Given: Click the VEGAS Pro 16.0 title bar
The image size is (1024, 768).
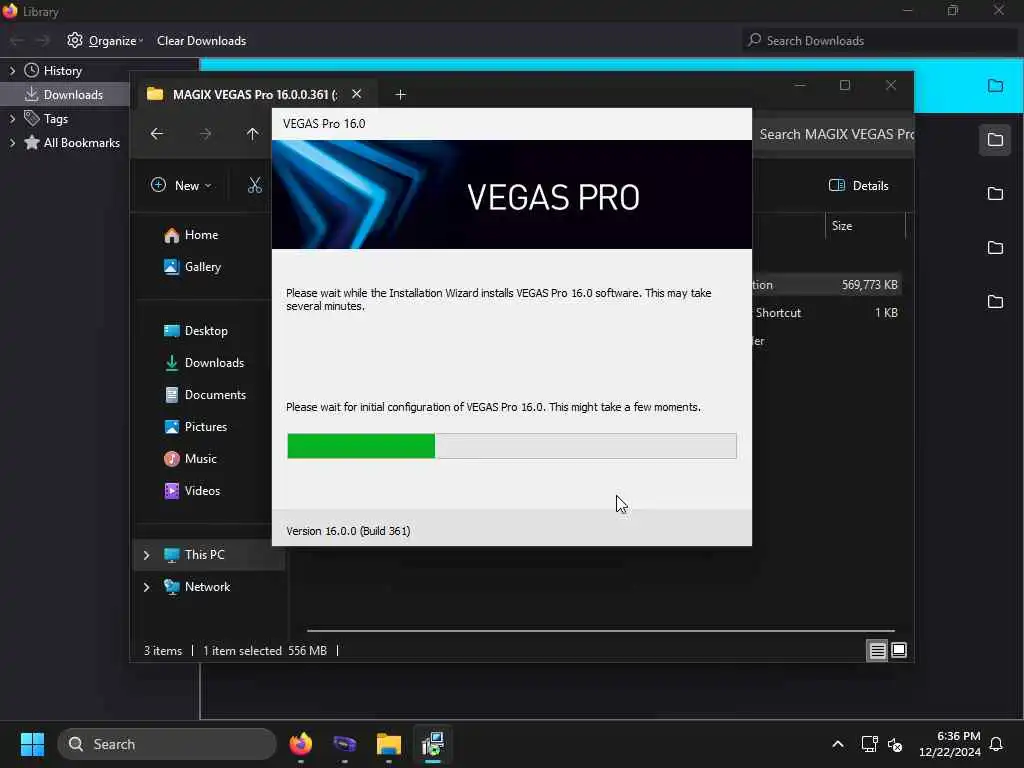Looking at the screenshot, I should click(x=512, y=124).
